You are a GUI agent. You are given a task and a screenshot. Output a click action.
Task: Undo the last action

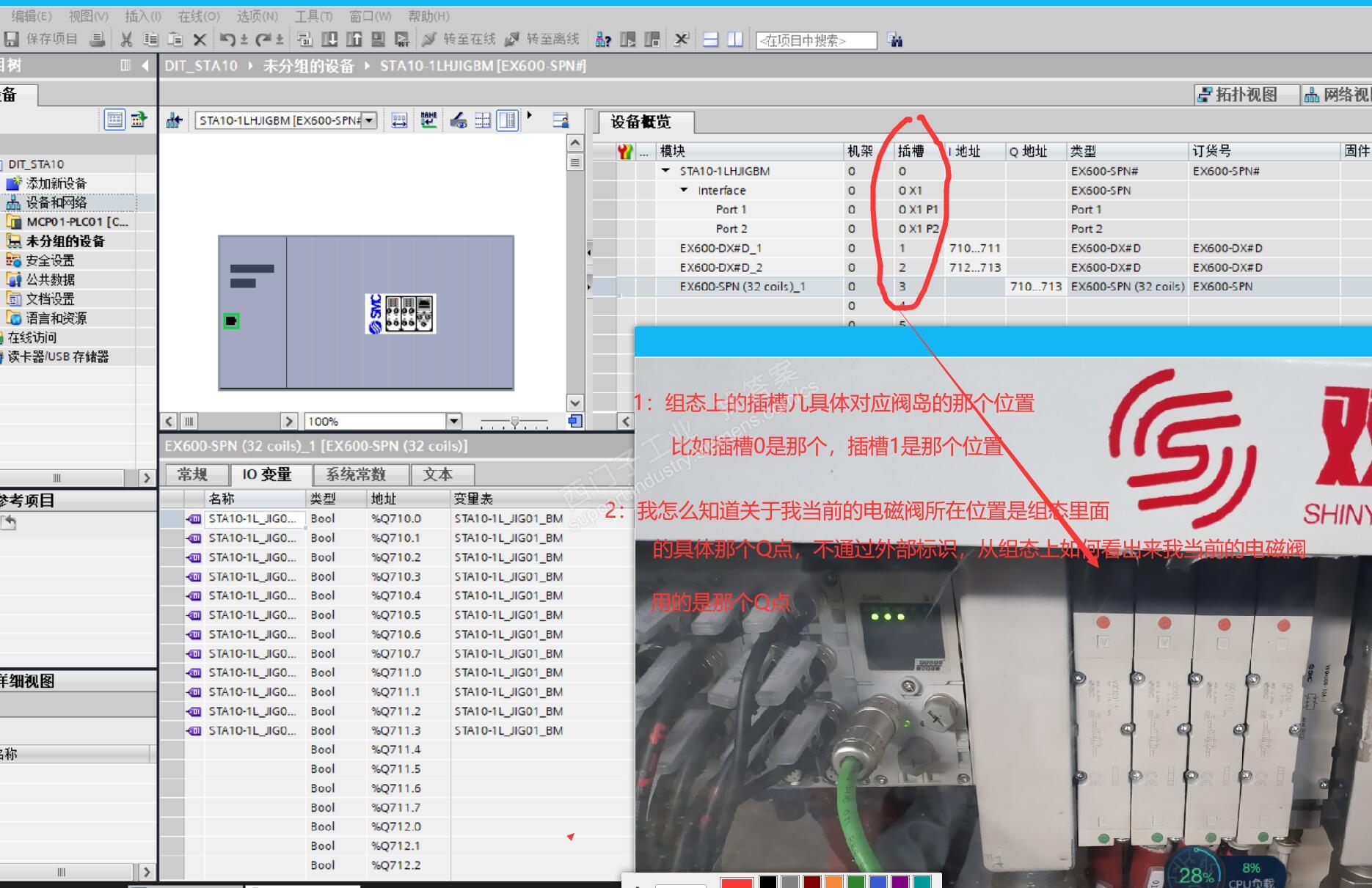click(x=227, y=40)
